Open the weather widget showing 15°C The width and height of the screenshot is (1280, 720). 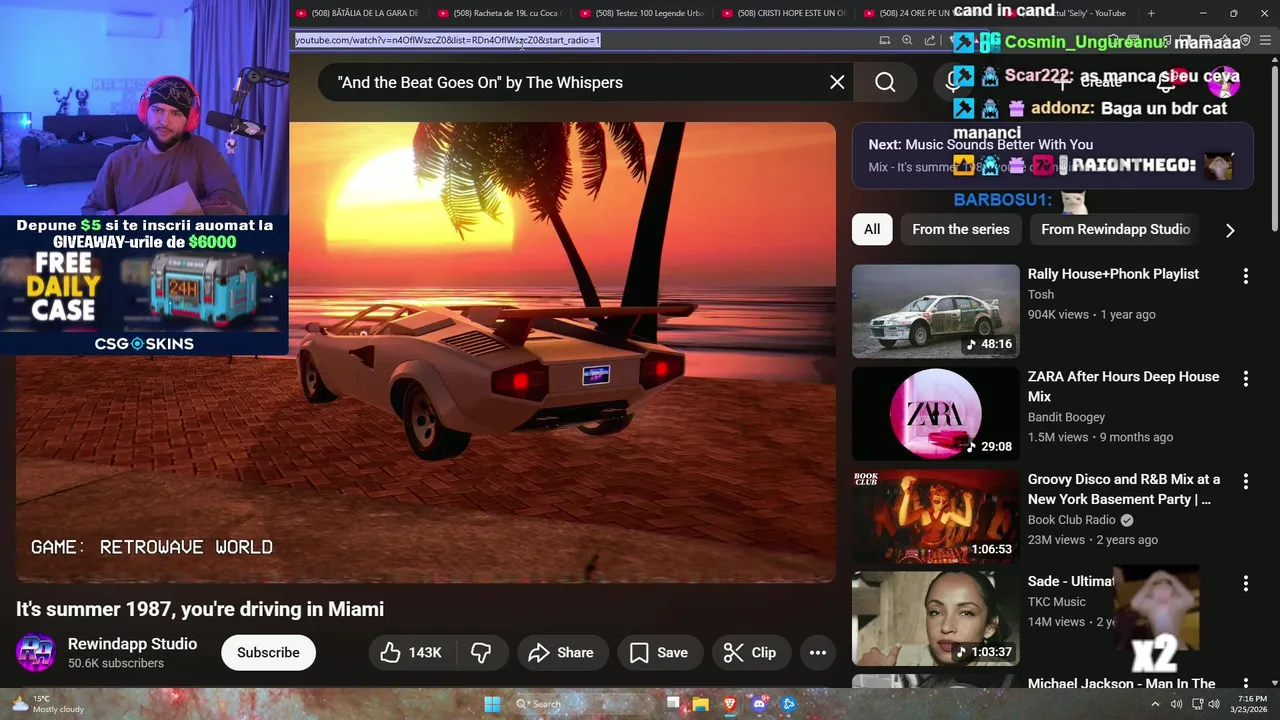pyautogui.click(x=49, y=704)
